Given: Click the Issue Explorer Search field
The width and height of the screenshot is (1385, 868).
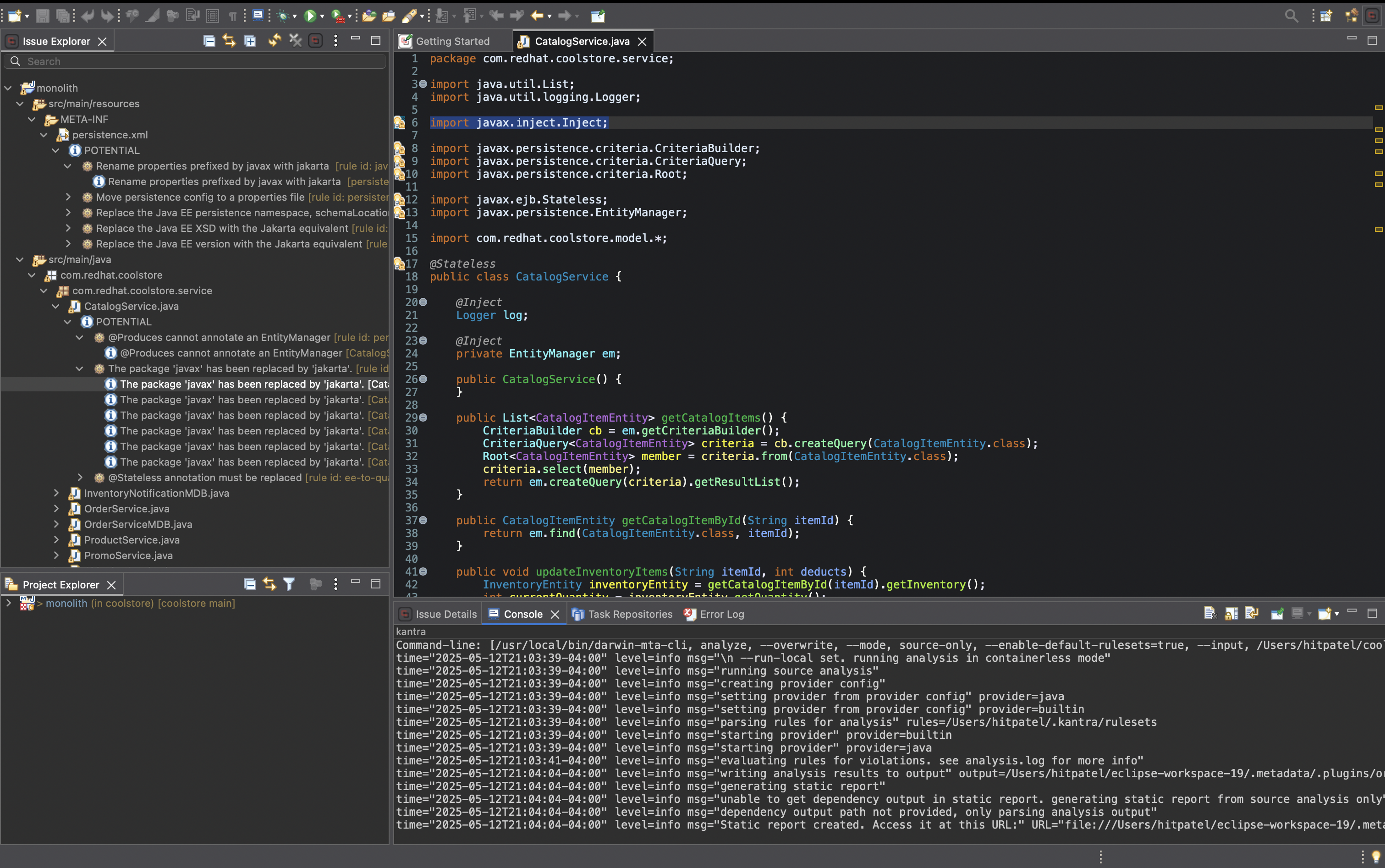Looking at the screenshot, I should click(195, 61).
